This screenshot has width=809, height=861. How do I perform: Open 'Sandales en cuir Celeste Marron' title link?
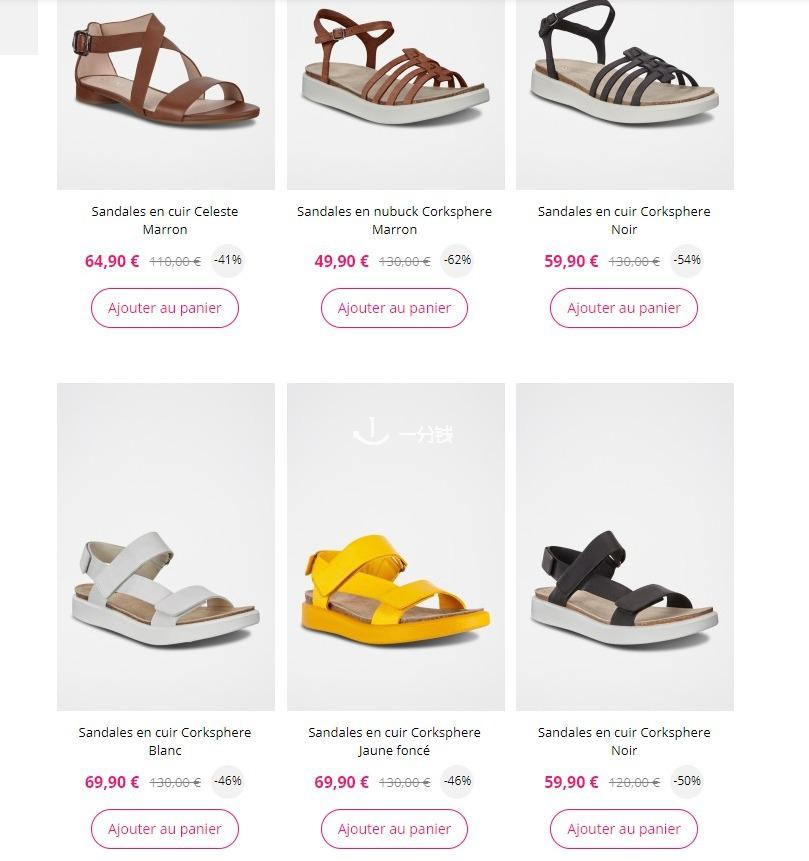point(165,220)
